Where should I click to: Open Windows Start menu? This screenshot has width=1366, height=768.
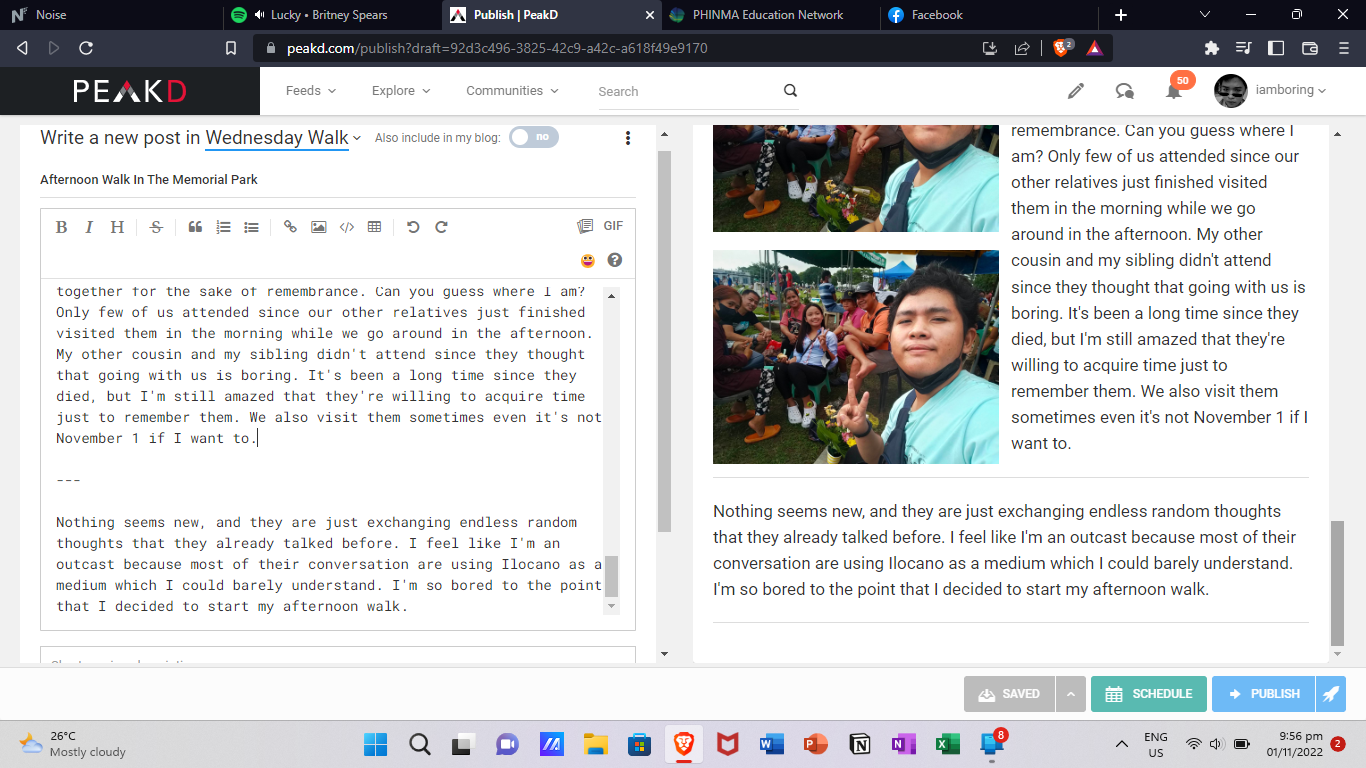376,744
